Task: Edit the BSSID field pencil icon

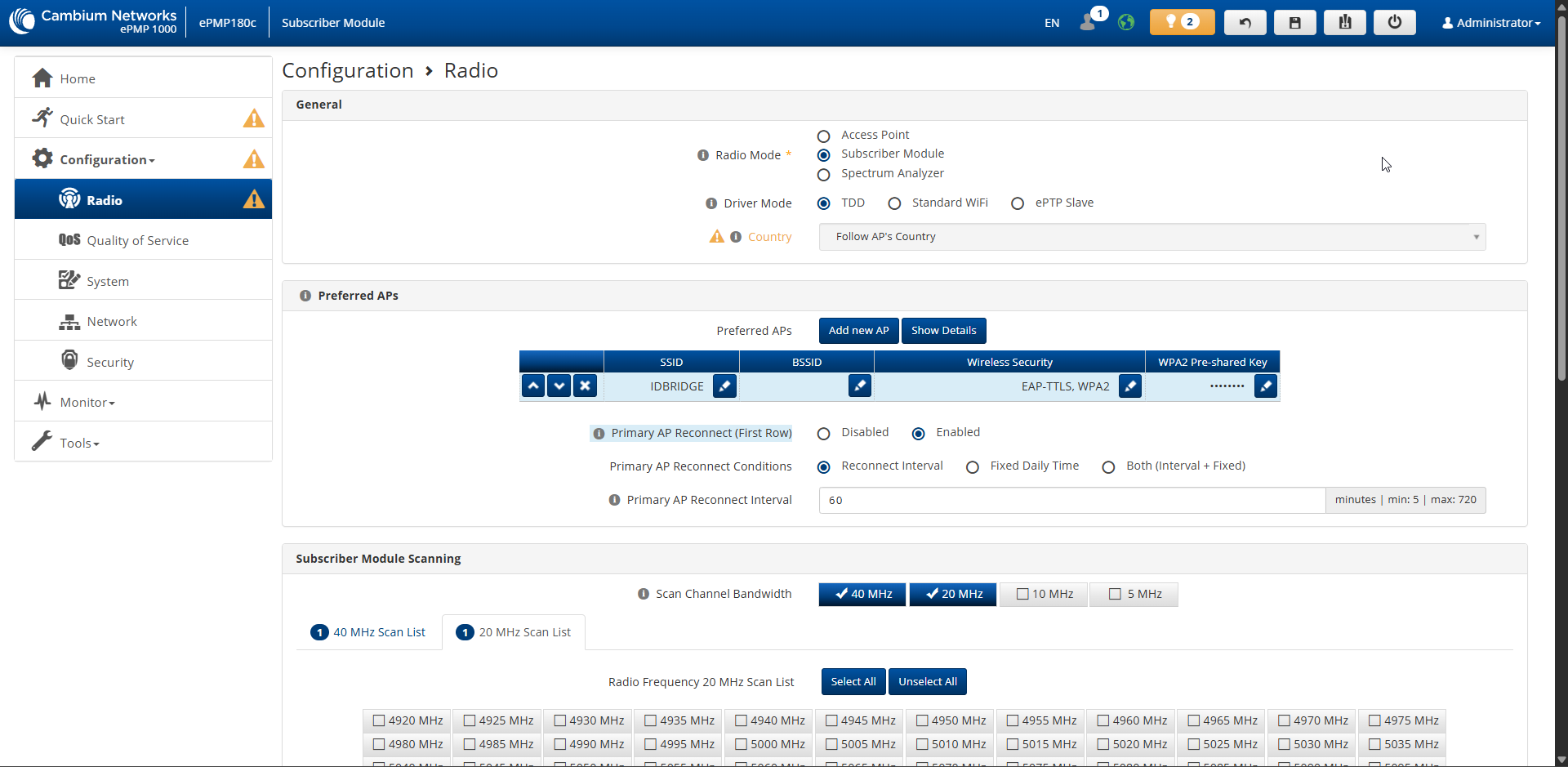Action: (x=860, y=386)
